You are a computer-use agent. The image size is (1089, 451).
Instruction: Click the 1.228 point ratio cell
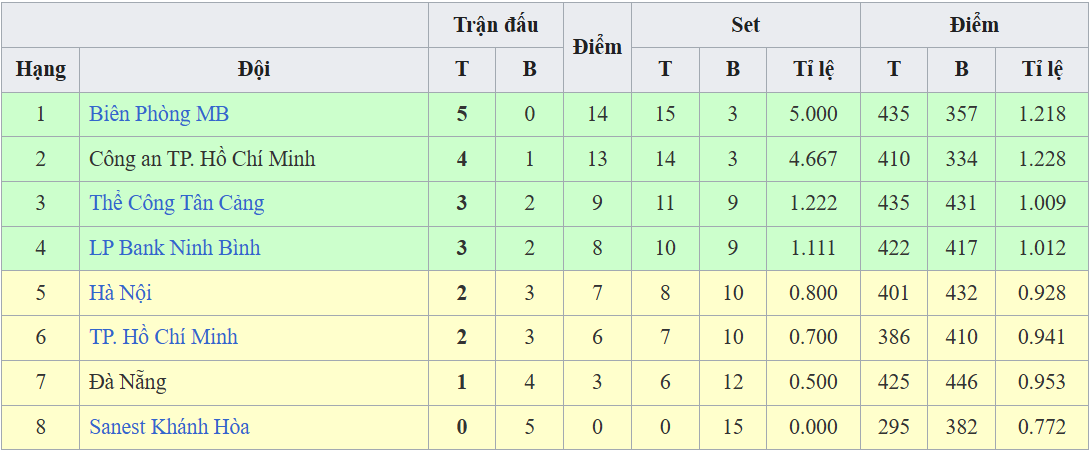pyautogui.click(x=1042, y=159)
